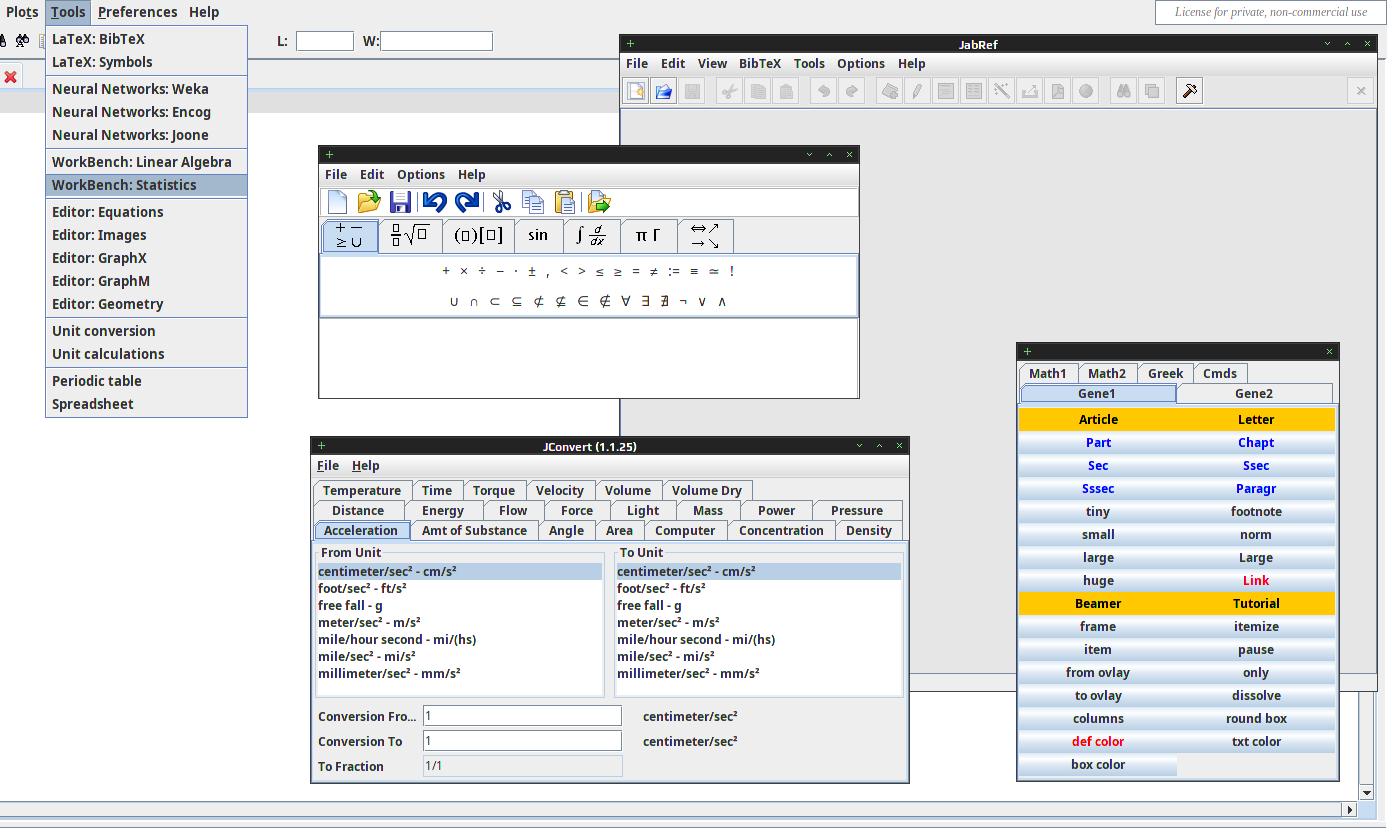Open the Greek letters π Γ tab
This screenshot has width=1387, height=829.
648,236
